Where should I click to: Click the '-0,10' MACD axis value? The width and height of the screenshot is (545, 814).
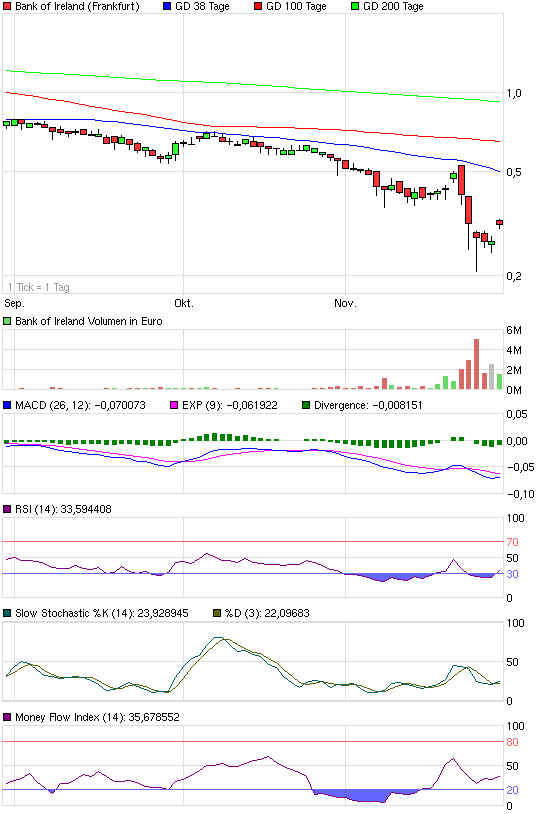click(x=520, y=494)
